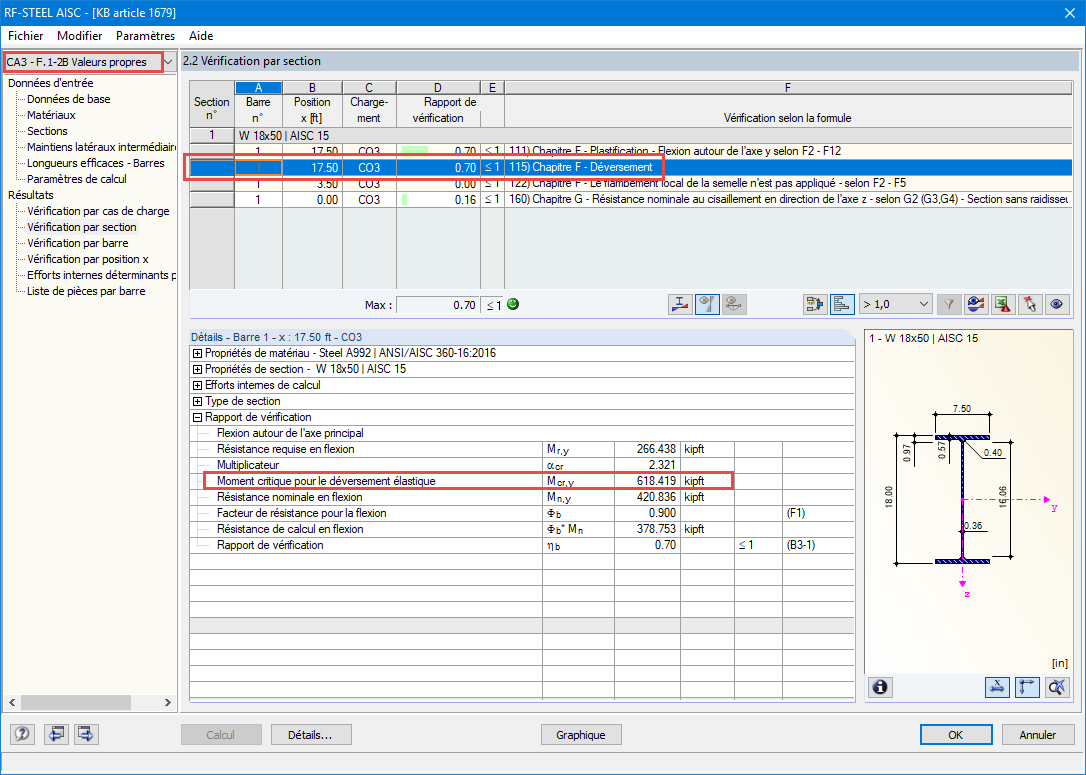Select row 115) Chapitre F - Déversement
The width and height of the screenshot is (1086, 775).
point(631,168)
